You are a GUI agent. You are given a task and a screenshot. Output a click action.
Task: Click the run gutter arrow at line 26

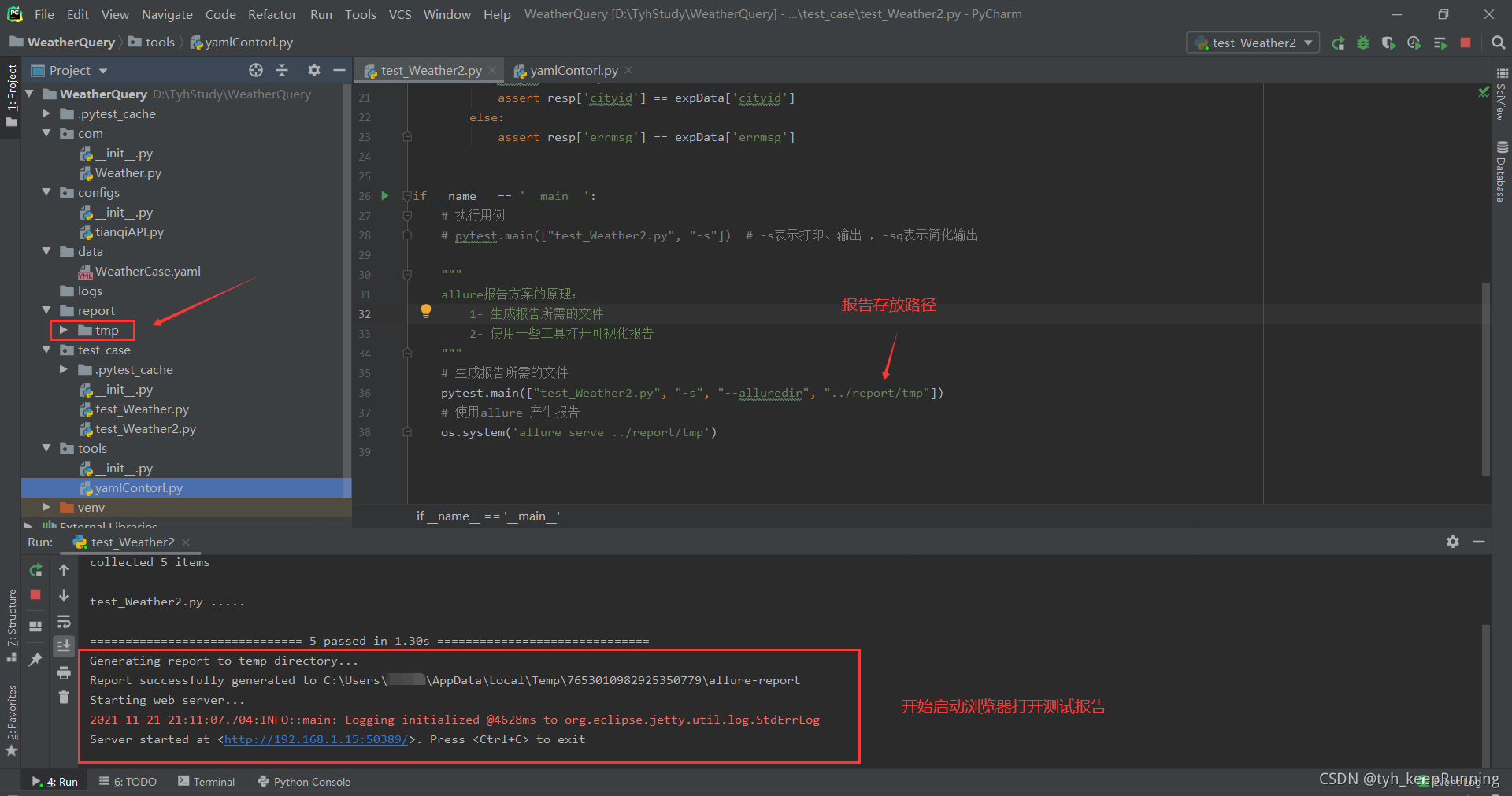tap(385, 195)
